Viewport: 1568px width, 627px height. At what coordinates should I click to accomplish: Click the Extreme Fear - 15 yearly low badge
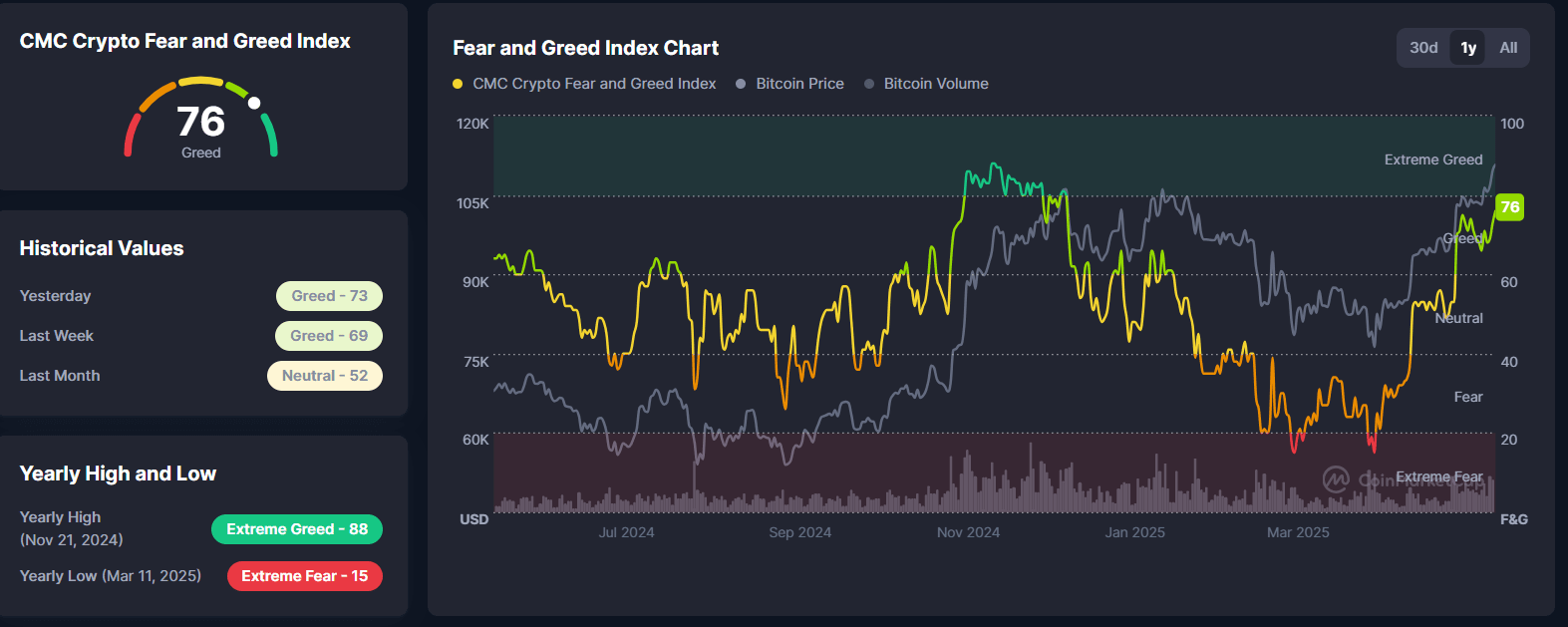tap(304, 576)
